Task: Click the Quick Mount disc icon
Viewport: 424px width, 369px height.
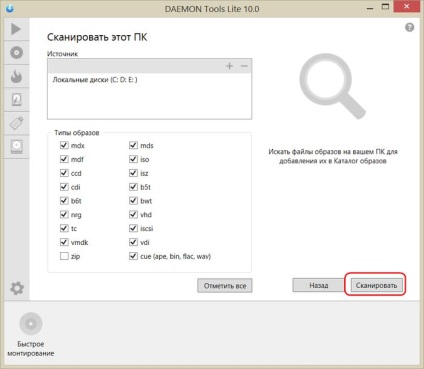Action: click(x=31, y=324)
